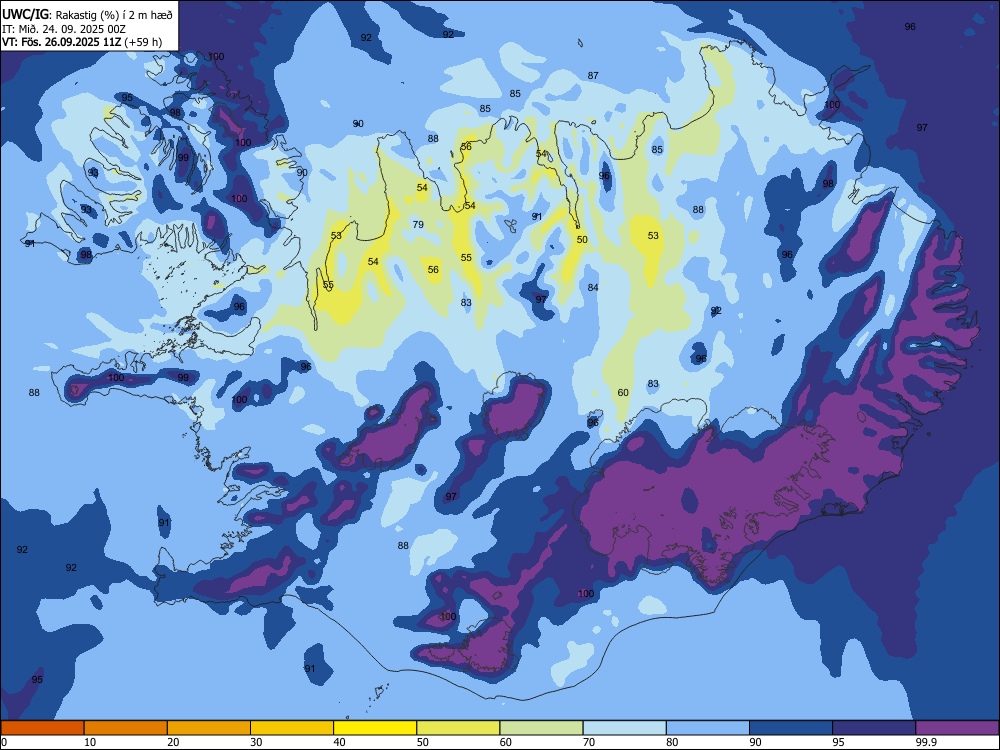Image resolution: width=1000 pixels, height=750 pixels.
Task: Click the map humidity value '84'
Action: click(x=593, y=288)
